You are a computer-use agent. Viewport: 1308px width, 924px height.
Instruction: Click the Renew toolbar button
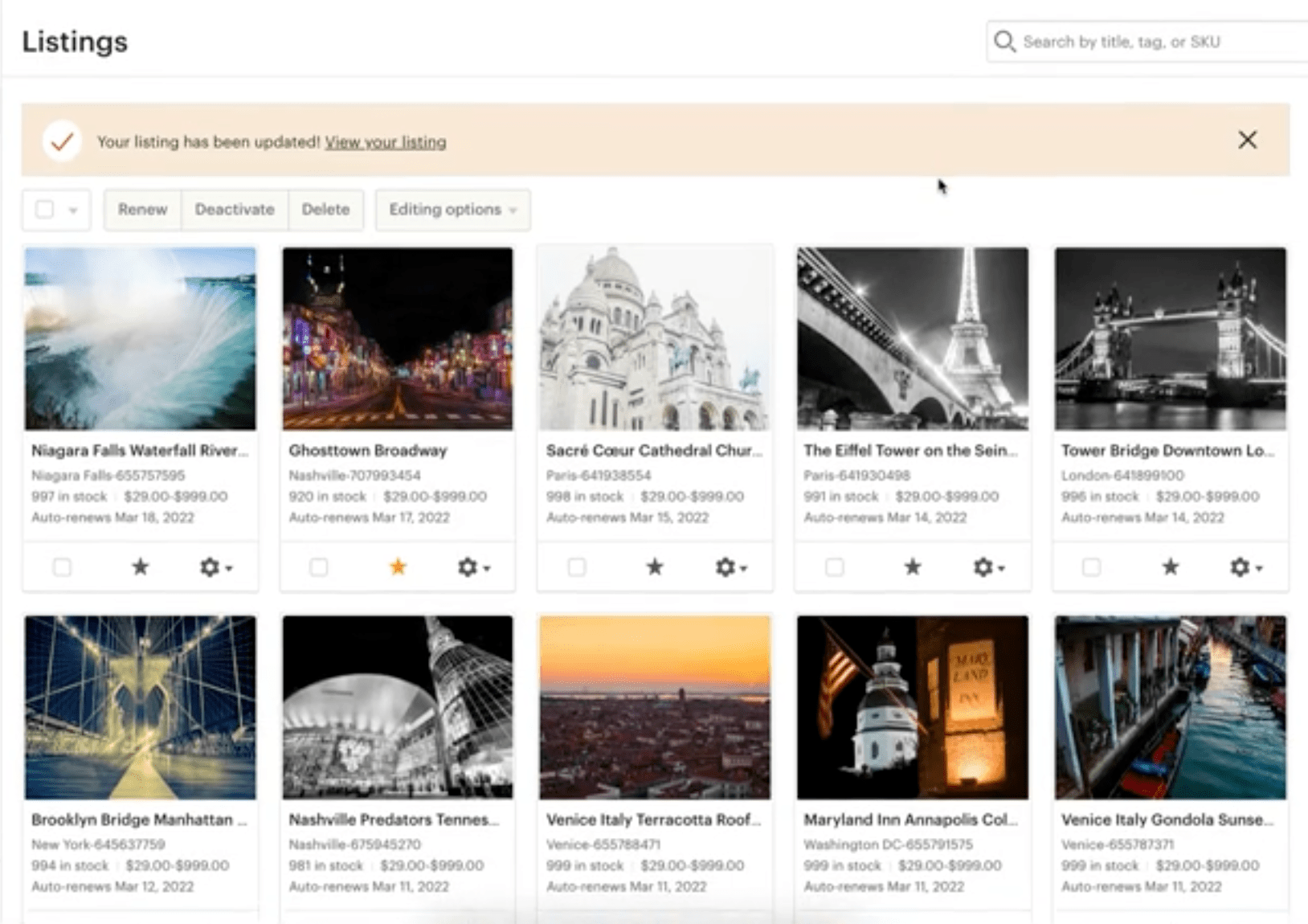[142, 210]
